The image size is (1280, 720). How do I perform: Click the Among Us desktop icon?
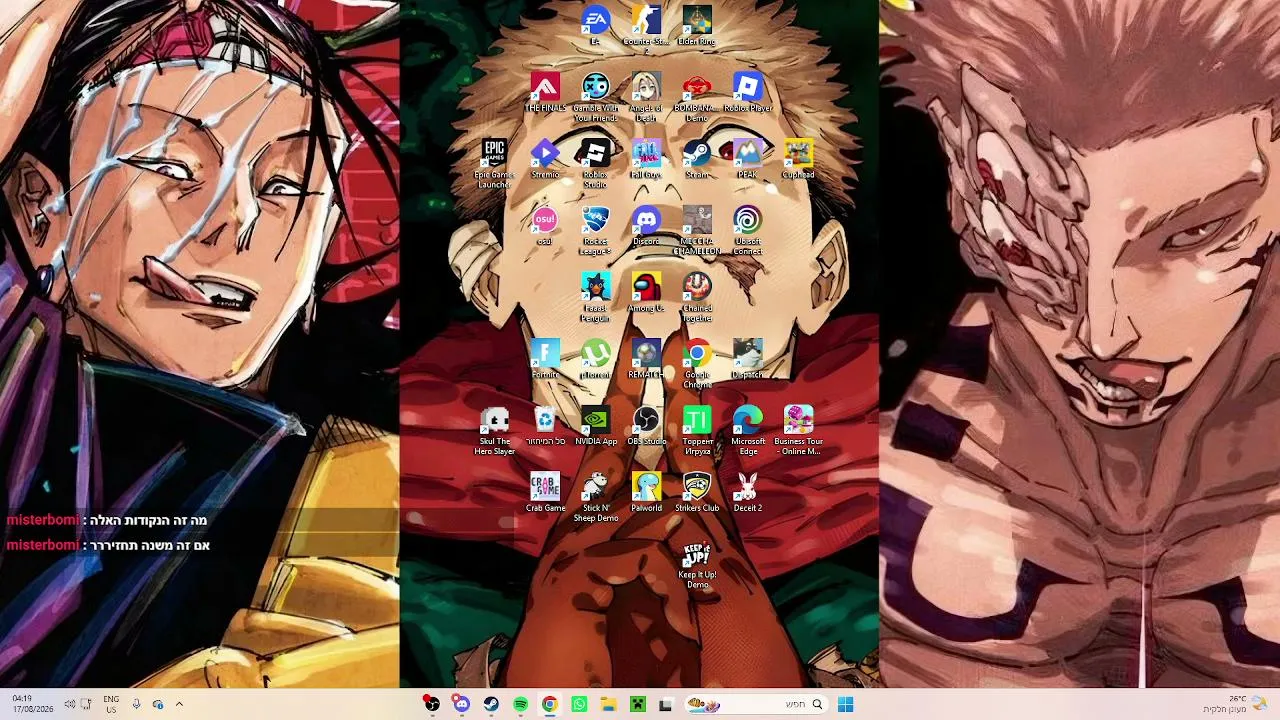pyautogui.click(x=646, y=293)
